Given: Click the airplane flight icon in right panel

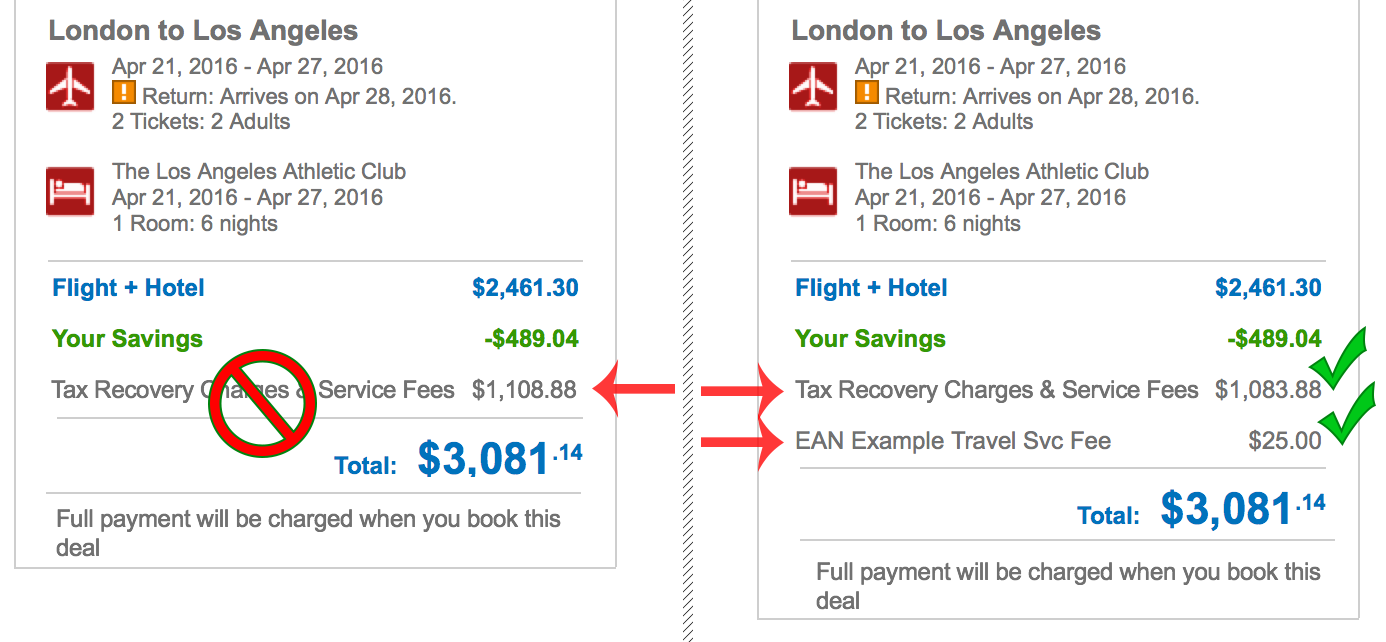Looking at the screenshot, I should [x=813, y=86].
